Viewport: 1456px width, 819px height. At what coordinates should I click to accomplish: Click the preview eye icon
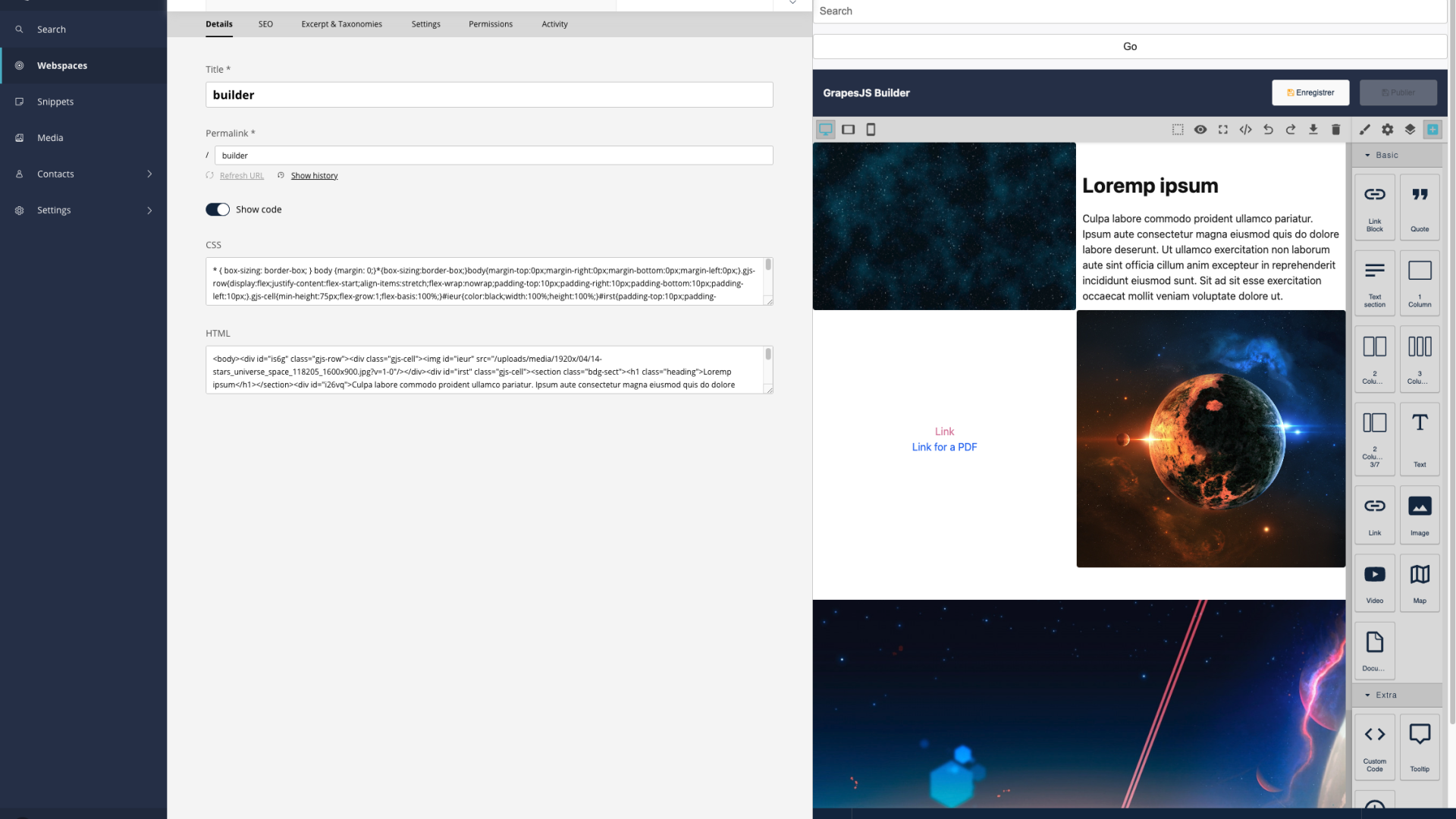(x=1200, y=130)
